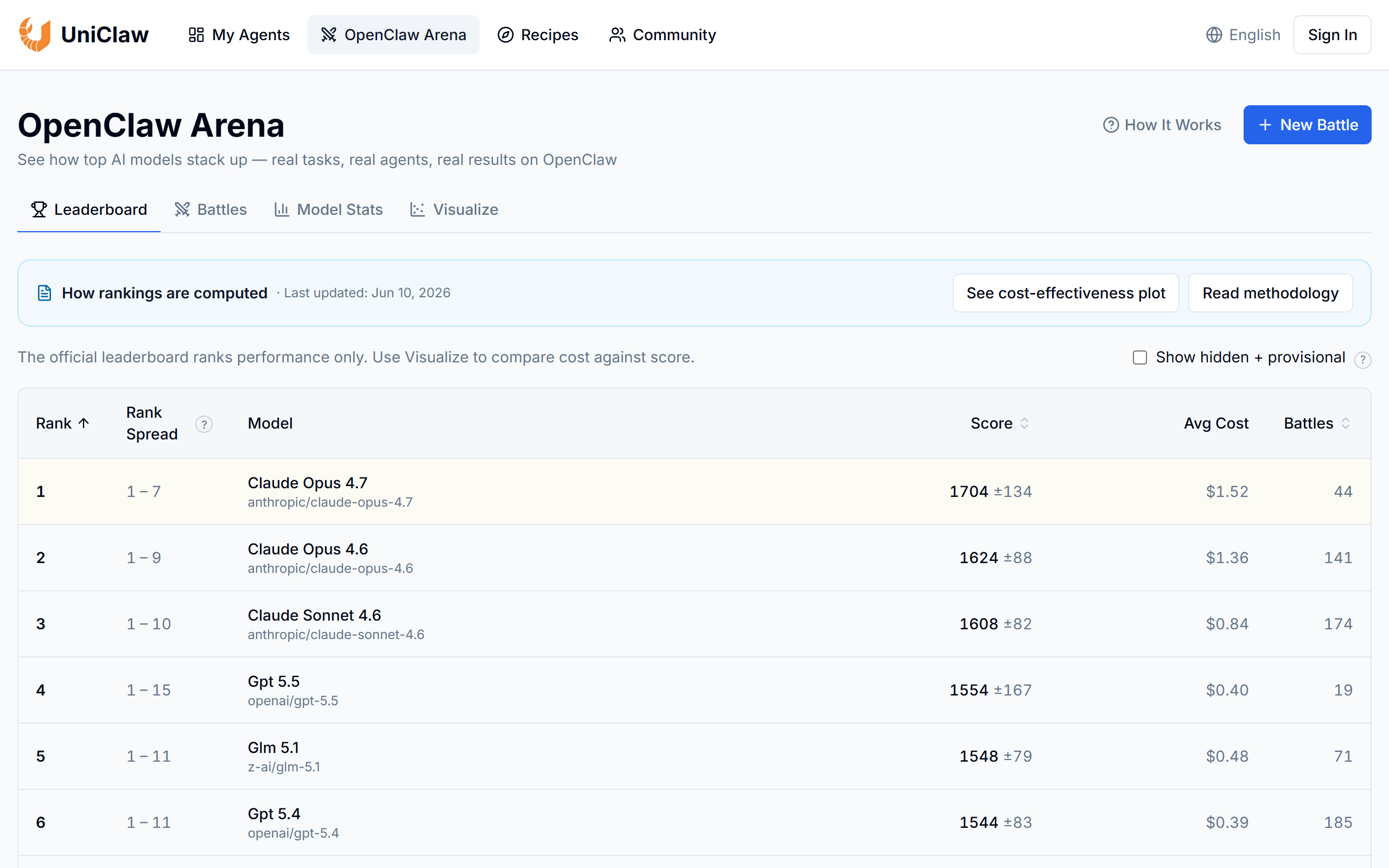Click the Rank Spread column header
Image resolution: width=1389 pixels, height=868 pixels.
pos(152,424)
